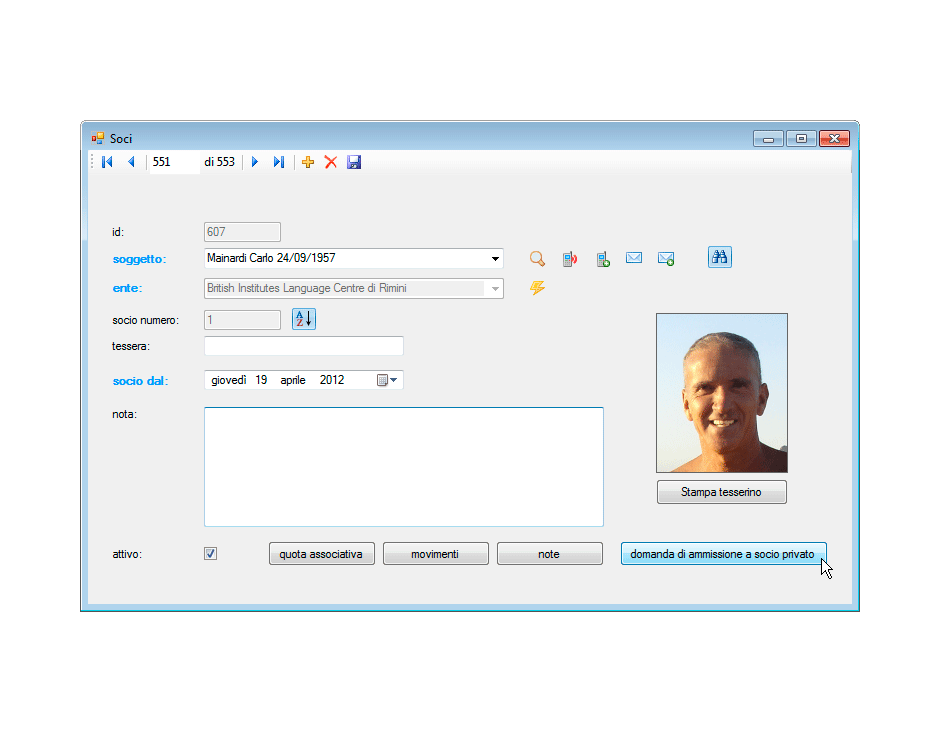Go to next record arrow

(255, 162)
